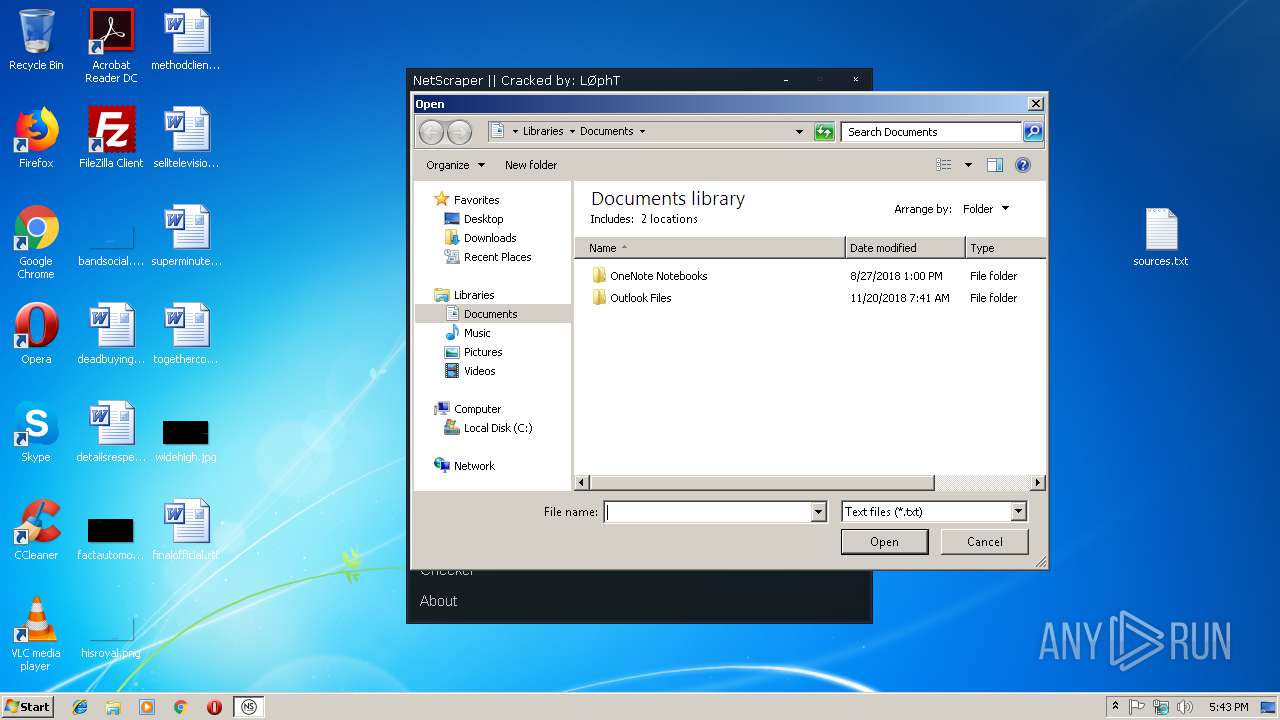
Task: Click the Change your view icon
Action: (x=944, y=165)
